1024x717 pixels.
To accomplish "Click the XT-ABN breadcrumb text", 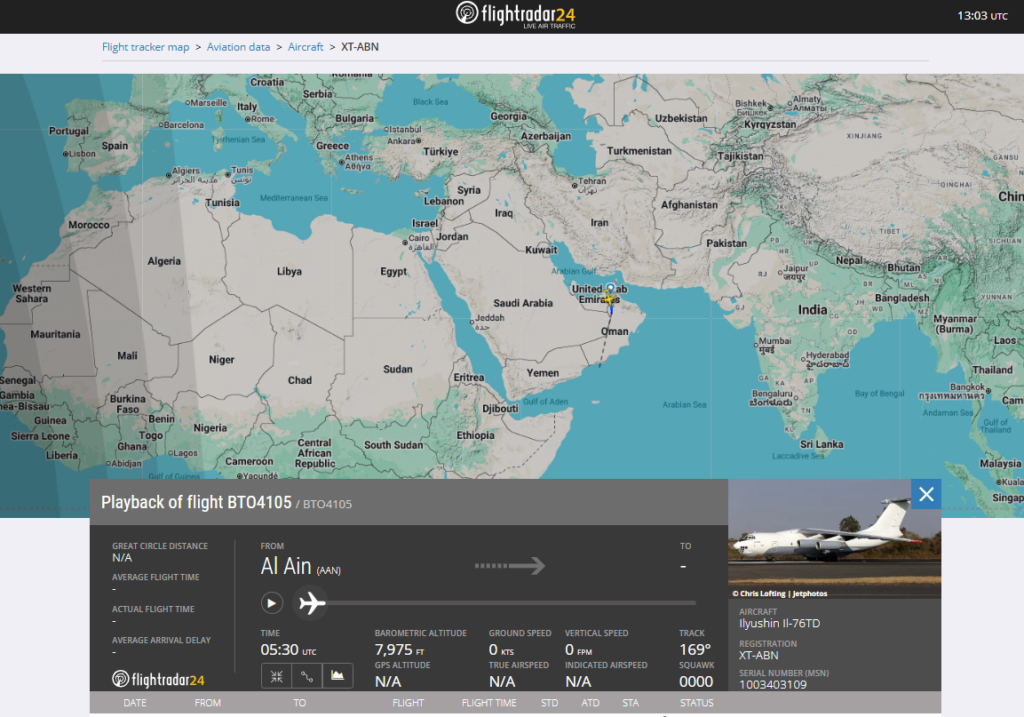I will coord(360,47).
